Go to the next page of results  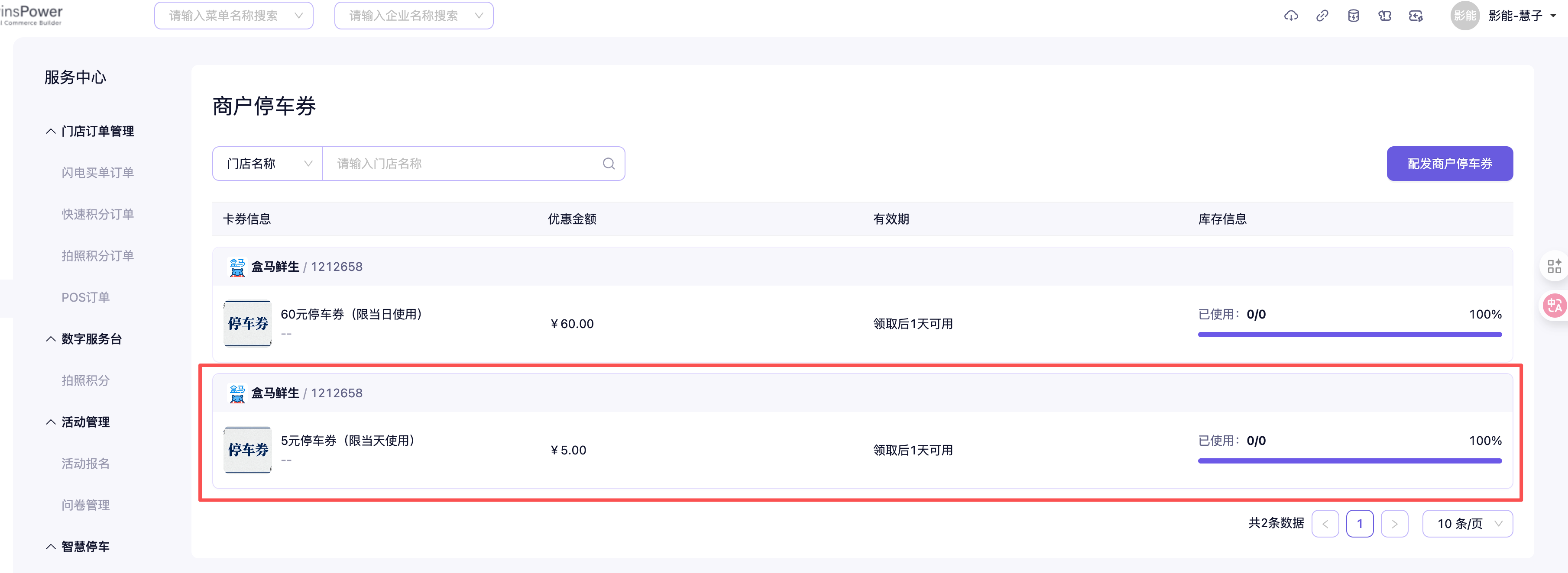point(1394,524)
